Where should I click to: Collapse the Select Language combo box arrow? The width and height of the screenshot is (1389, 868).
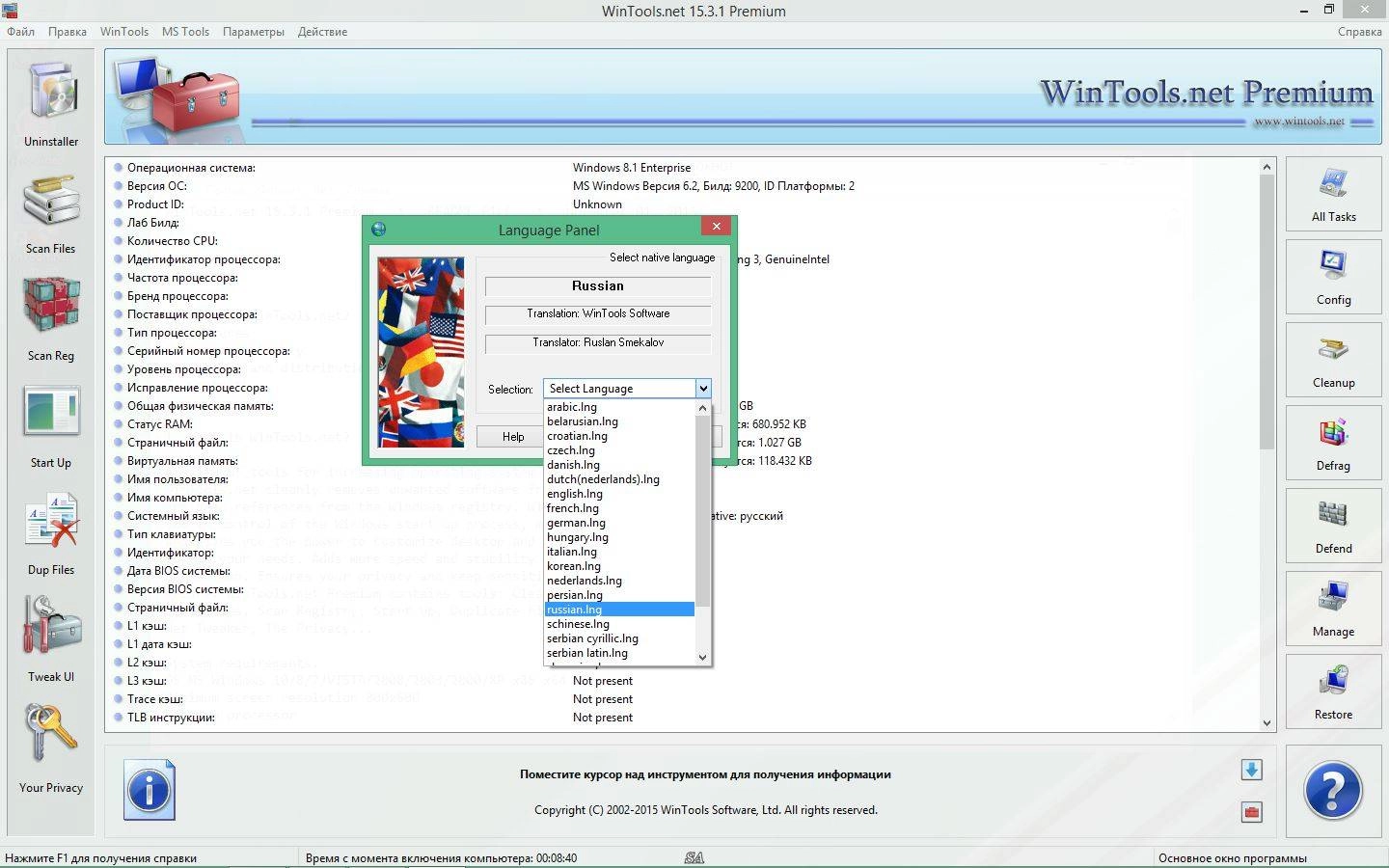tap(703, 389)
